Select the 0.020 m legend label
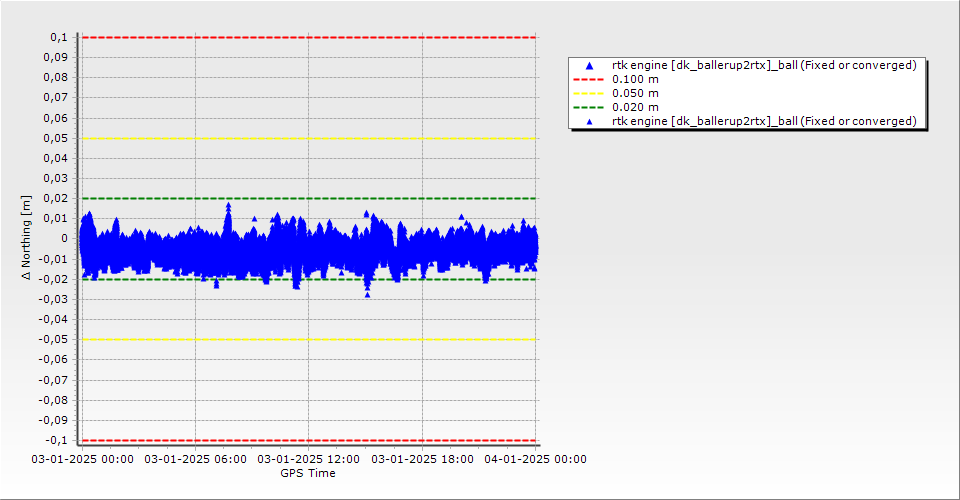960x500 pixels. click(636, 107)
